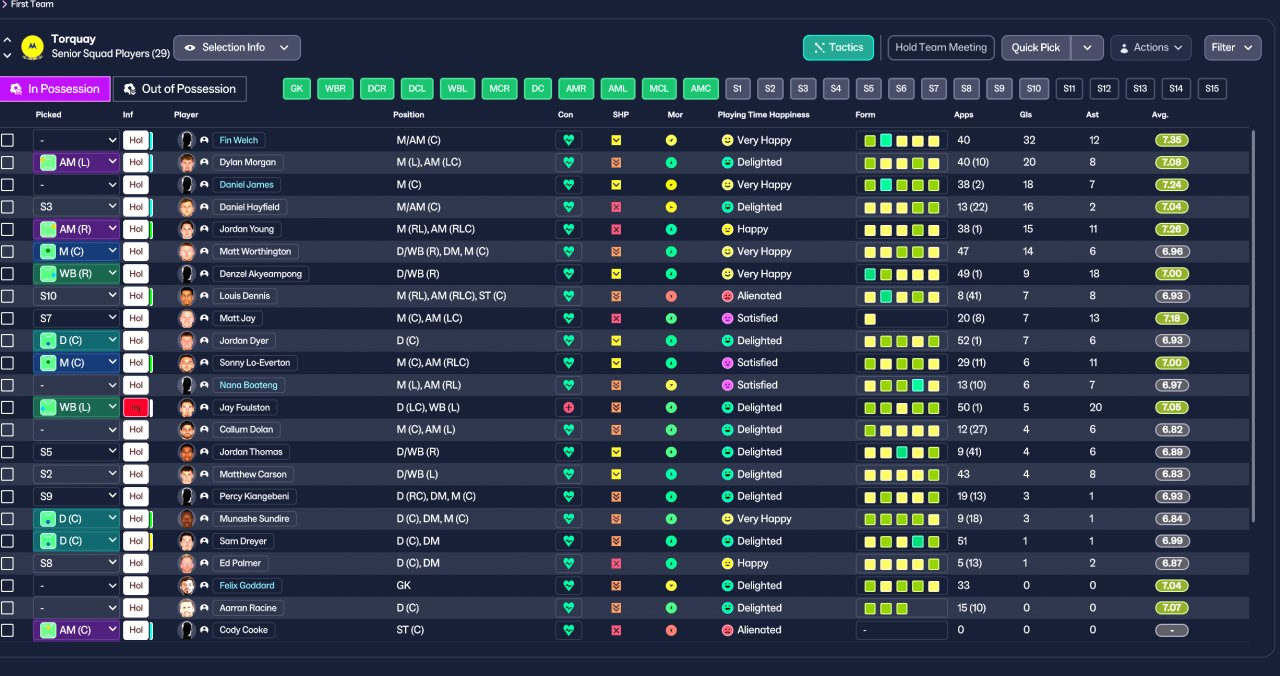1280x676 pixels.
Task: Click the Quick Pick button
Action: 1036,47
